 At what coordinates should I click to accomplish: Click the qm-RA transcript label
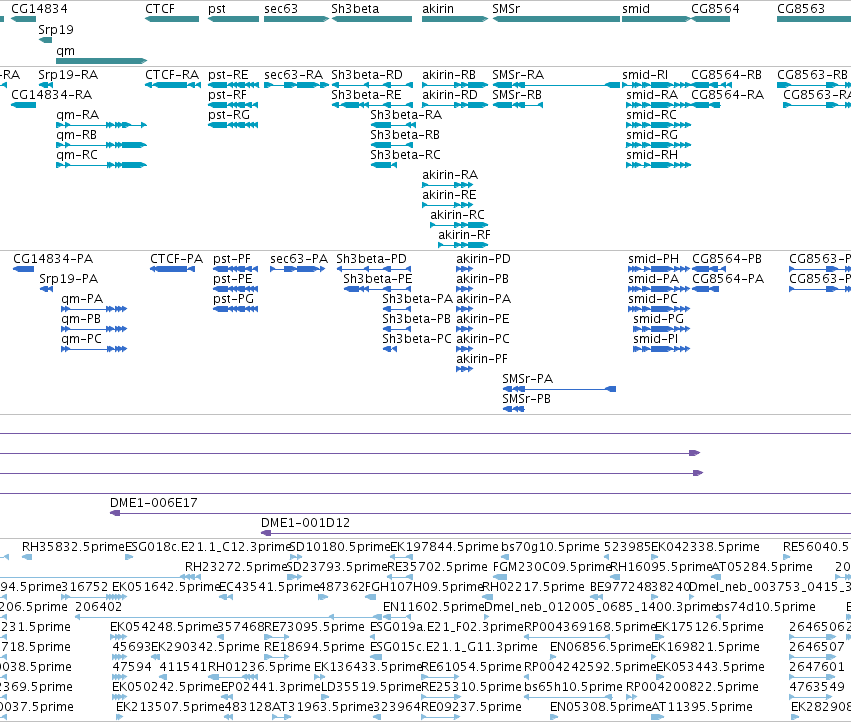pos(78,115)
